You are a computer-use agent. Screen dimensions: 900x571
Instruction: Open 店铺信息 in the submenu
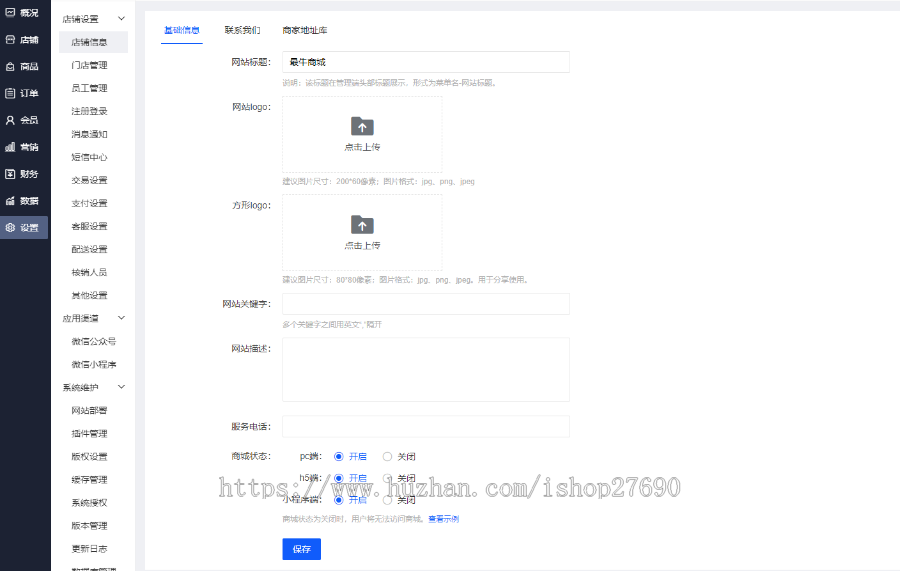coord(94,42)
